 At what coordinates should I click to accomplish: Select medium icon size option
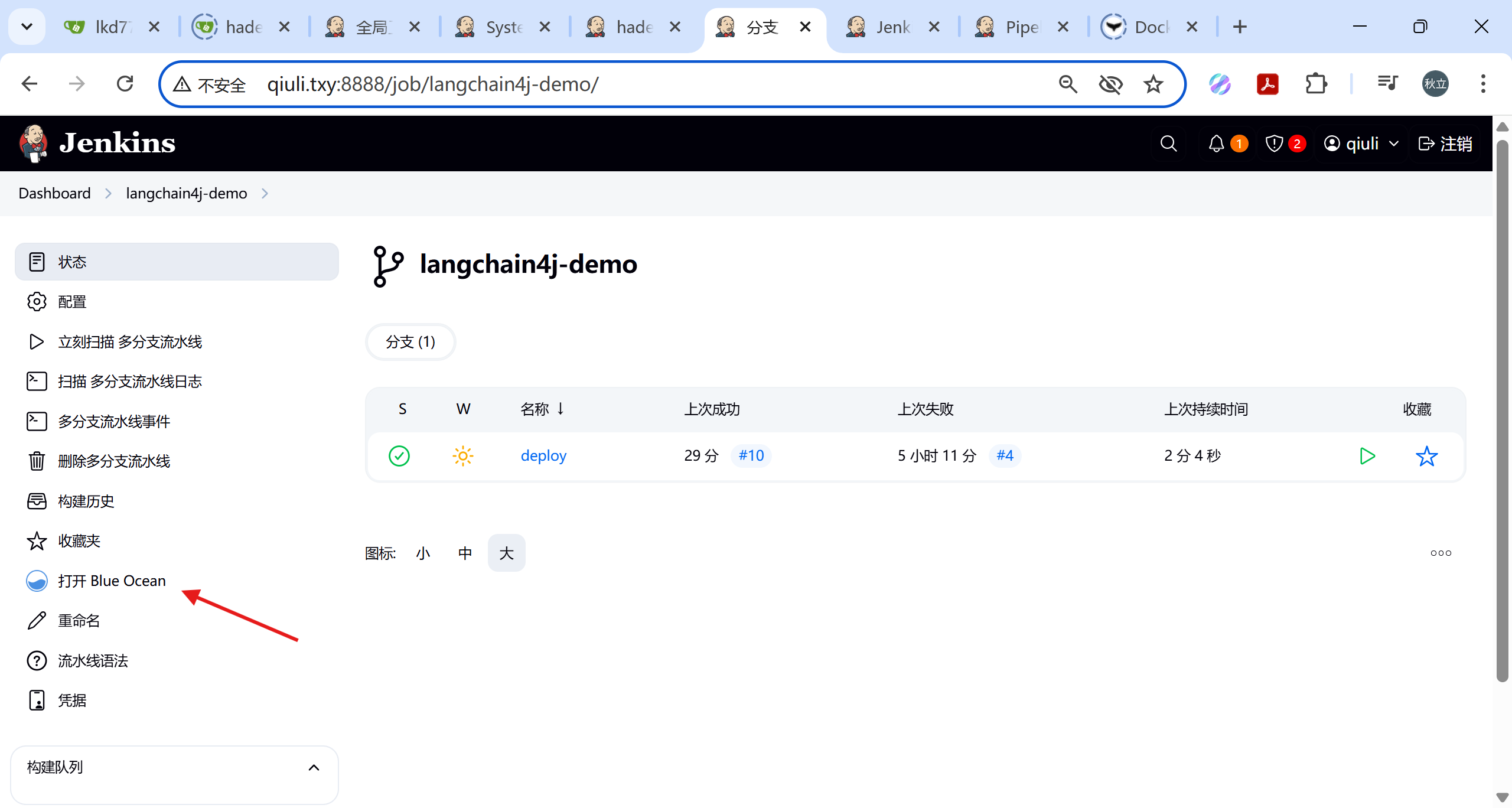click(x=465, y=553)
